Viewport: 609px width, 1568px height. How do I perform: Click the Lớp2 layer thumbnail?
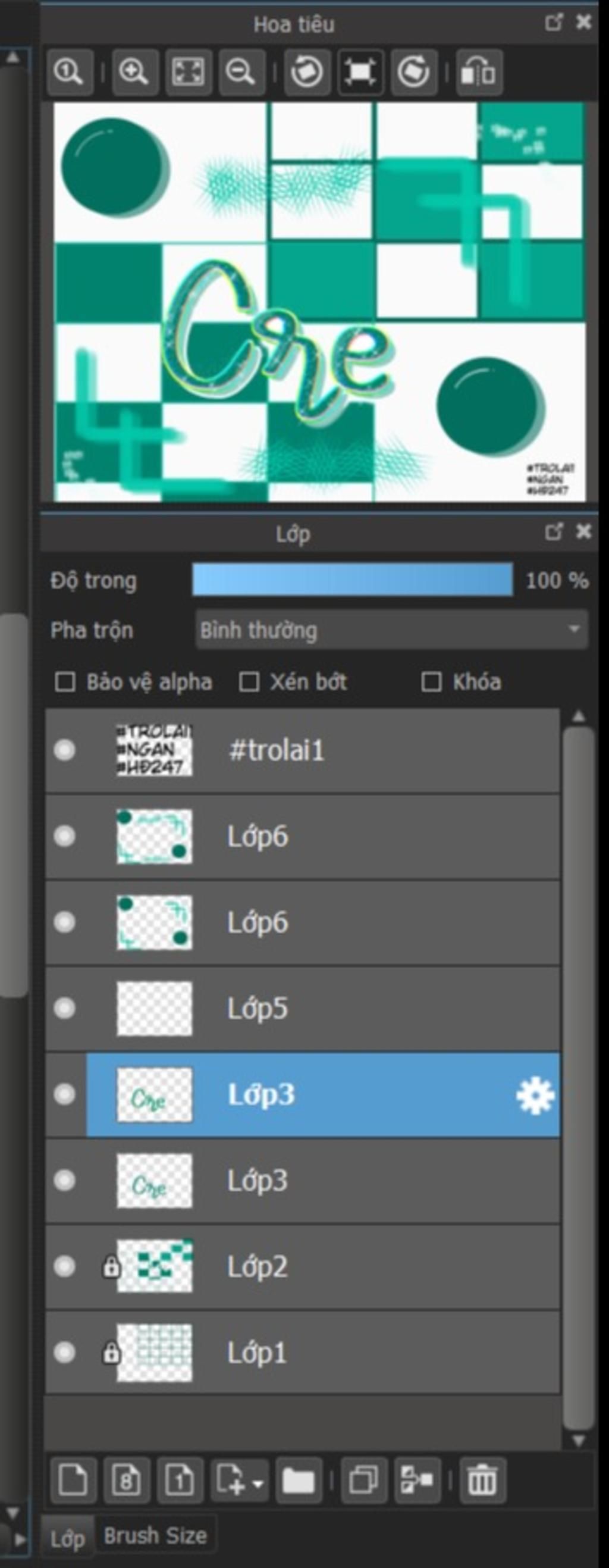pyautogui.click(x=155, y=1267)
